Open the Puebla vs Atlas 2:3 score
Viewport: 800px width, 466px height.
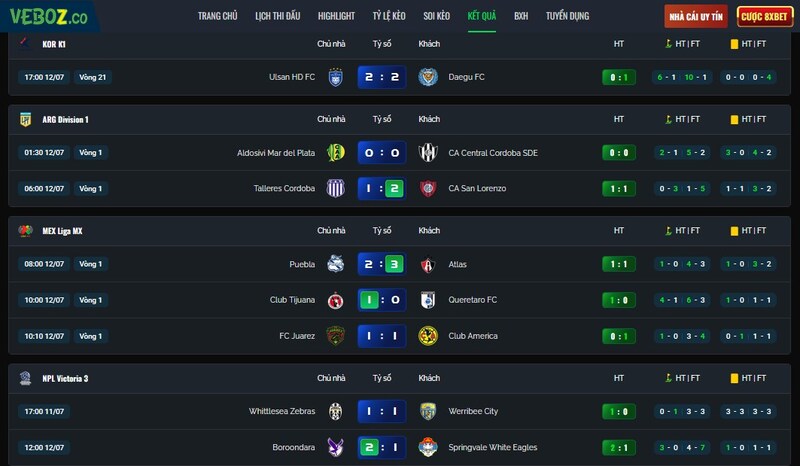click(x=382, y=264)
